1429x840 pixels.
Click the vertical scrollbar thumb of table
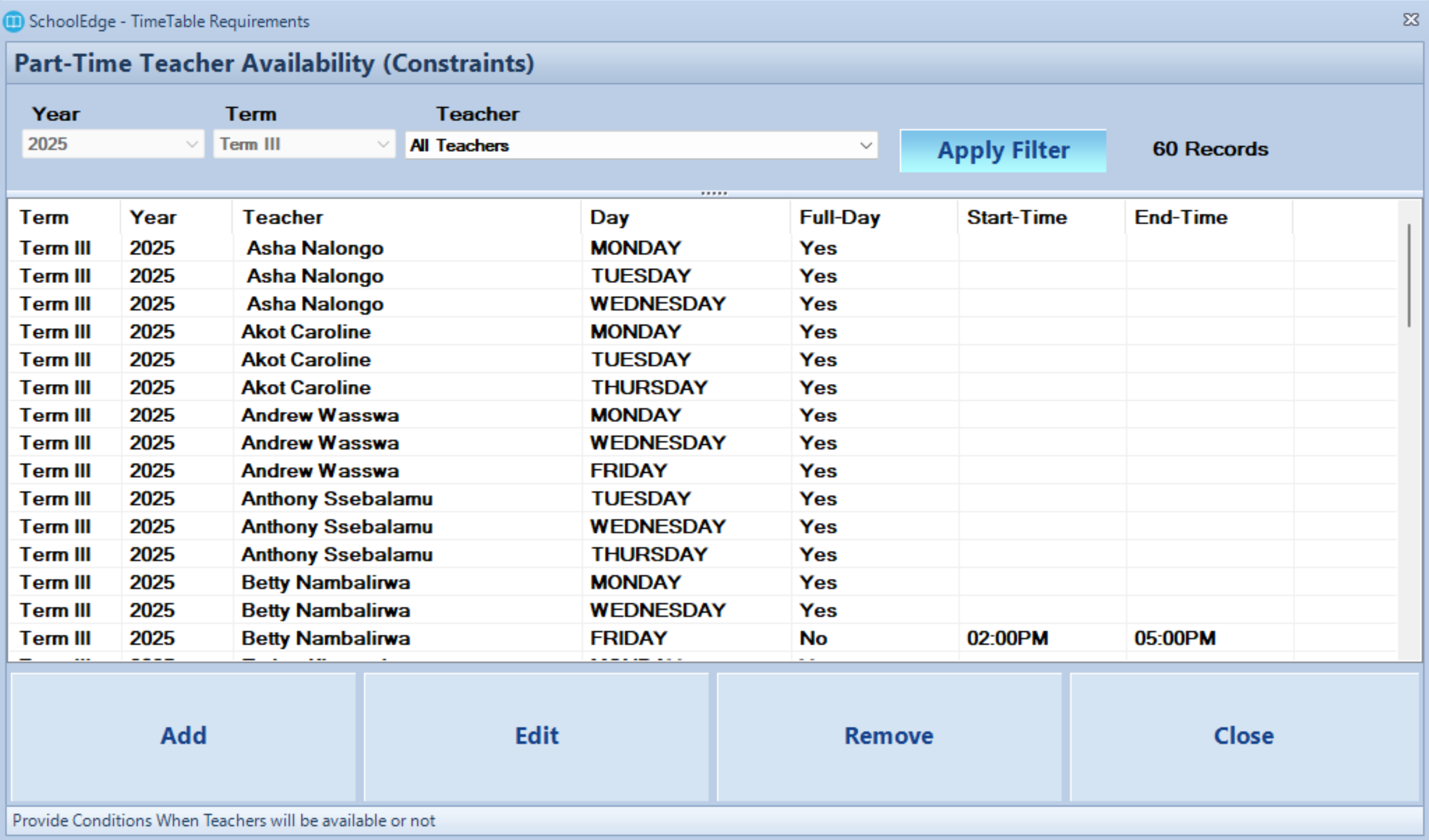click(x=1409, y=275)
